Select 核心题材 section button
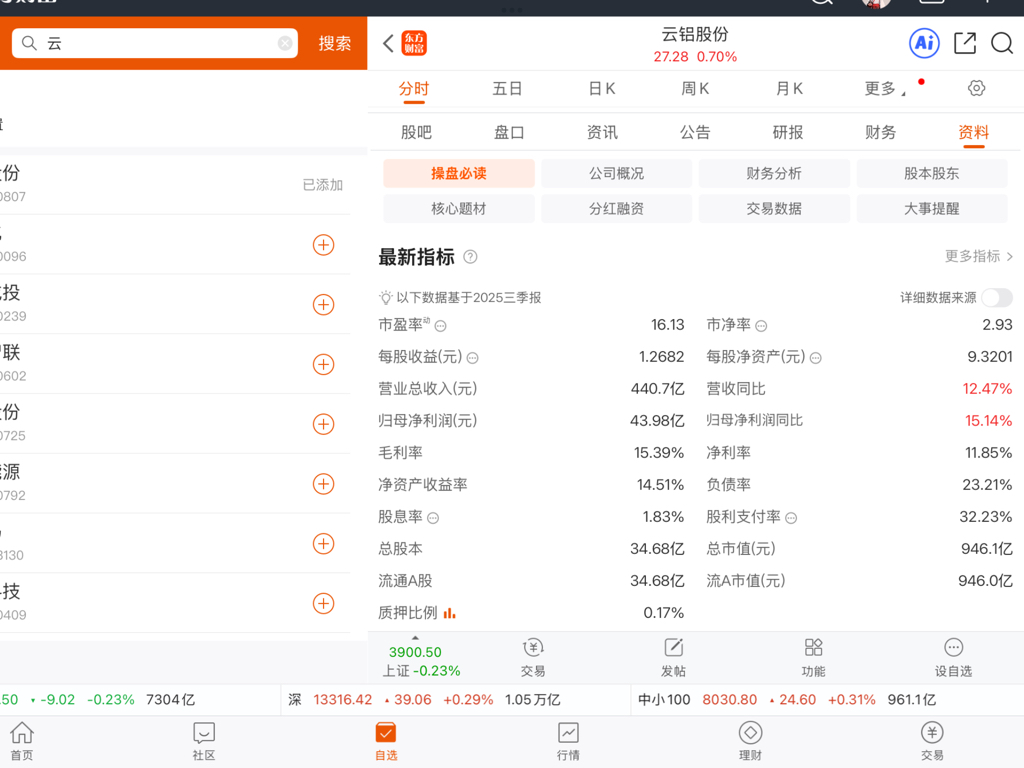The width and height of the screenshot is (1024, 768). pos(458,208)
